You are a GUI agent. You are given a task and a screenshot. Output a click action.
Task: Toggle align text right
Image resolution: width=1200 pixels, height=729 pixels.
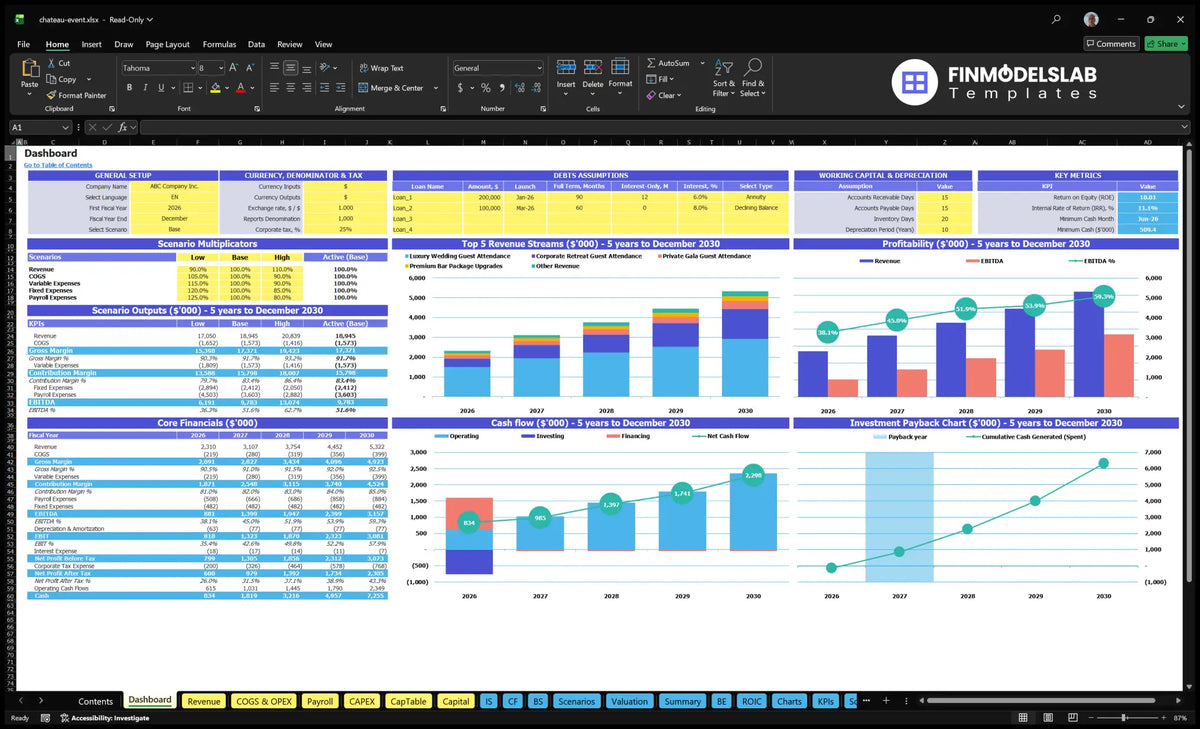click(x=308, y=88)
